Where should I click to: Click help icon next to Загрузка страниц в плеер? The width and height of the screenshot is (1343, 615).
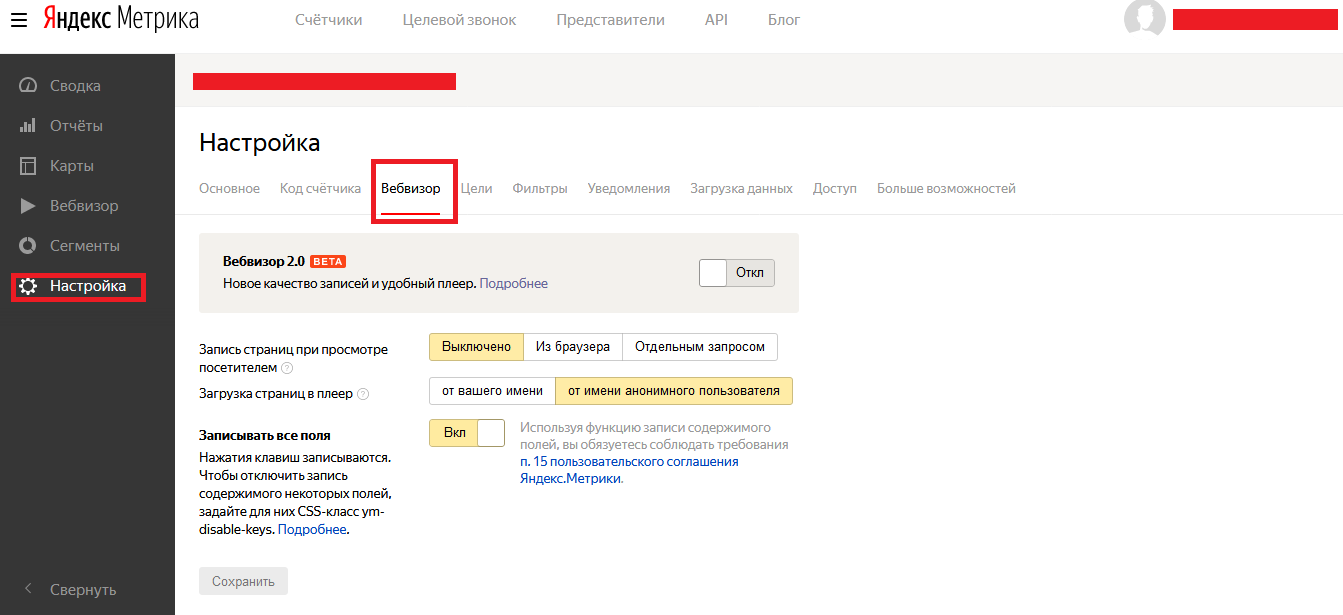click(363, 394)
